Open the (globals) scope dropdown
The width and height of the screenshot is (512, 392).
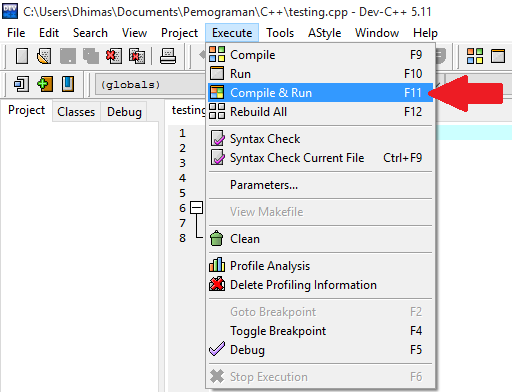point(150,84)
